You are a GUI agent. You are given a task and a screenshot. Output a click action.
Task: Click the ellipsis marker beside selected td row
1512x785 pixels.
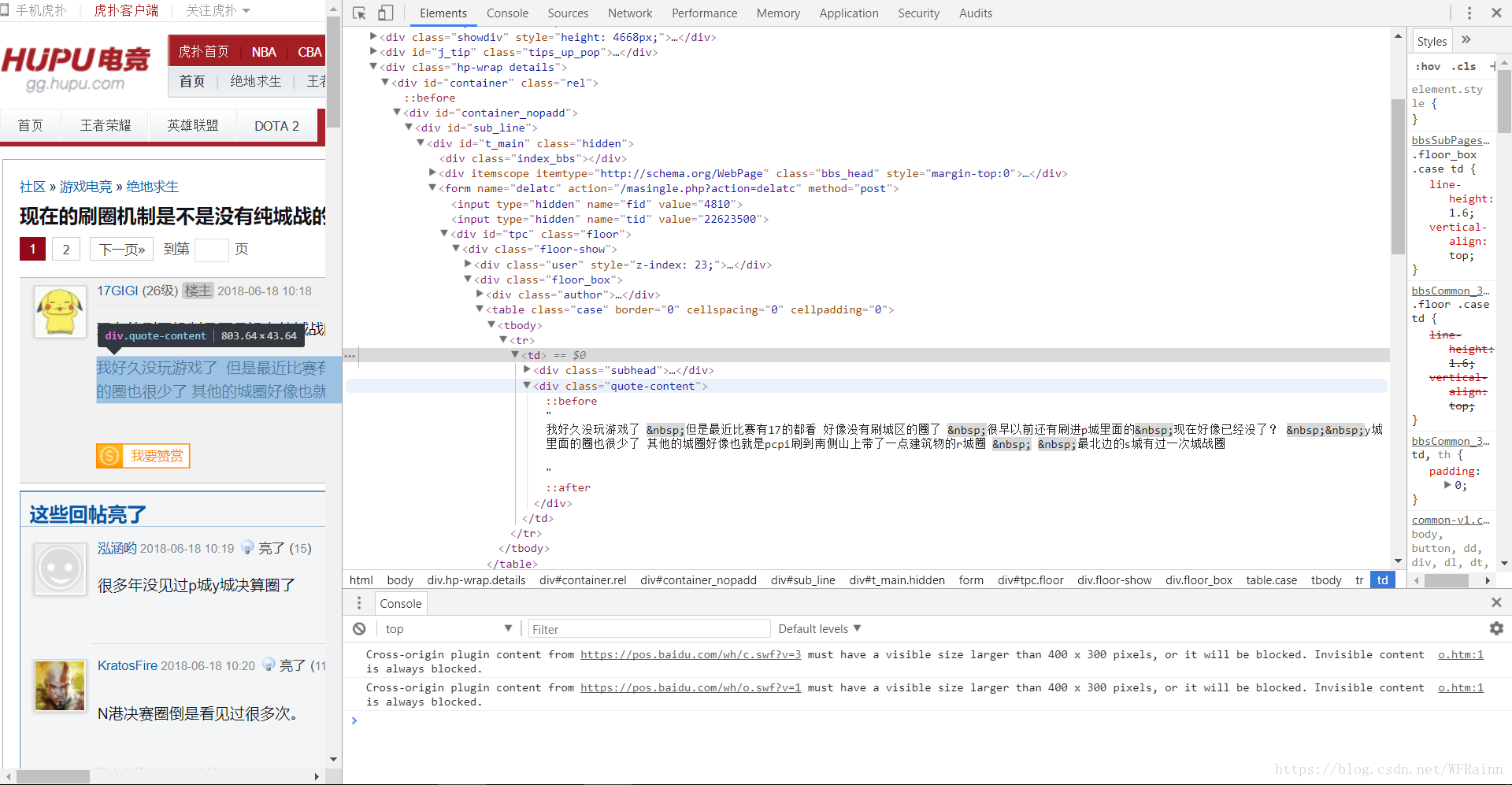350,355
